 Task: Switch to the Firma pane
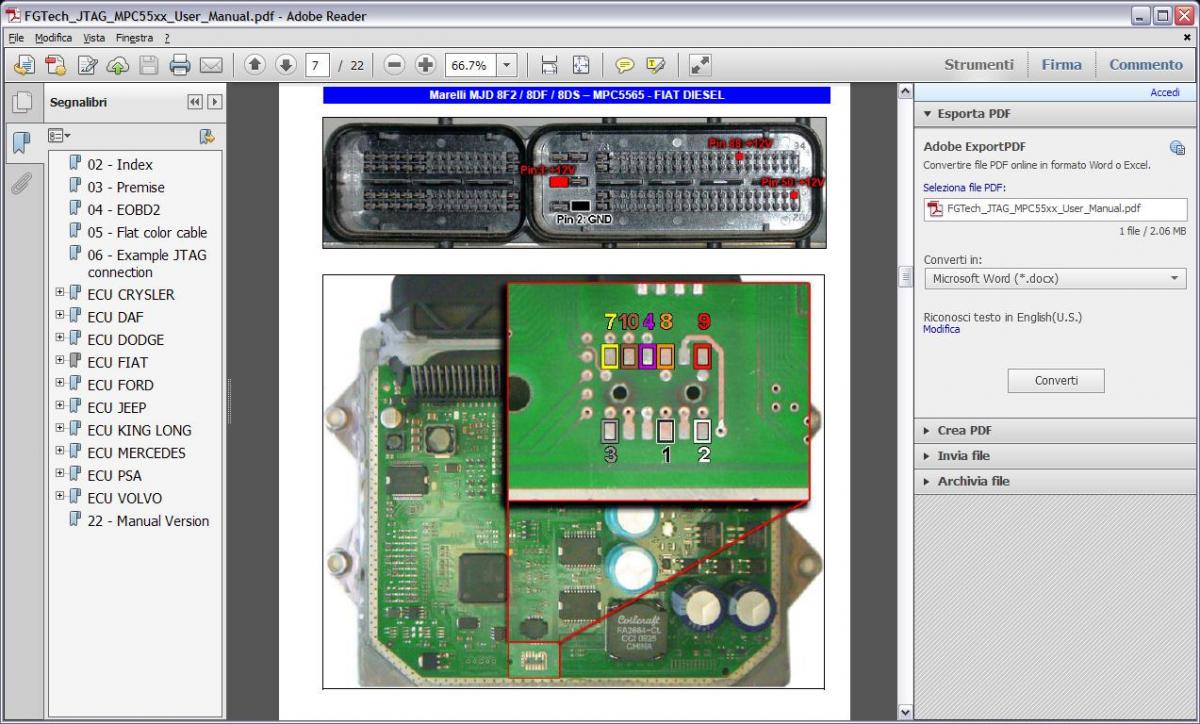coord(1061,65)
